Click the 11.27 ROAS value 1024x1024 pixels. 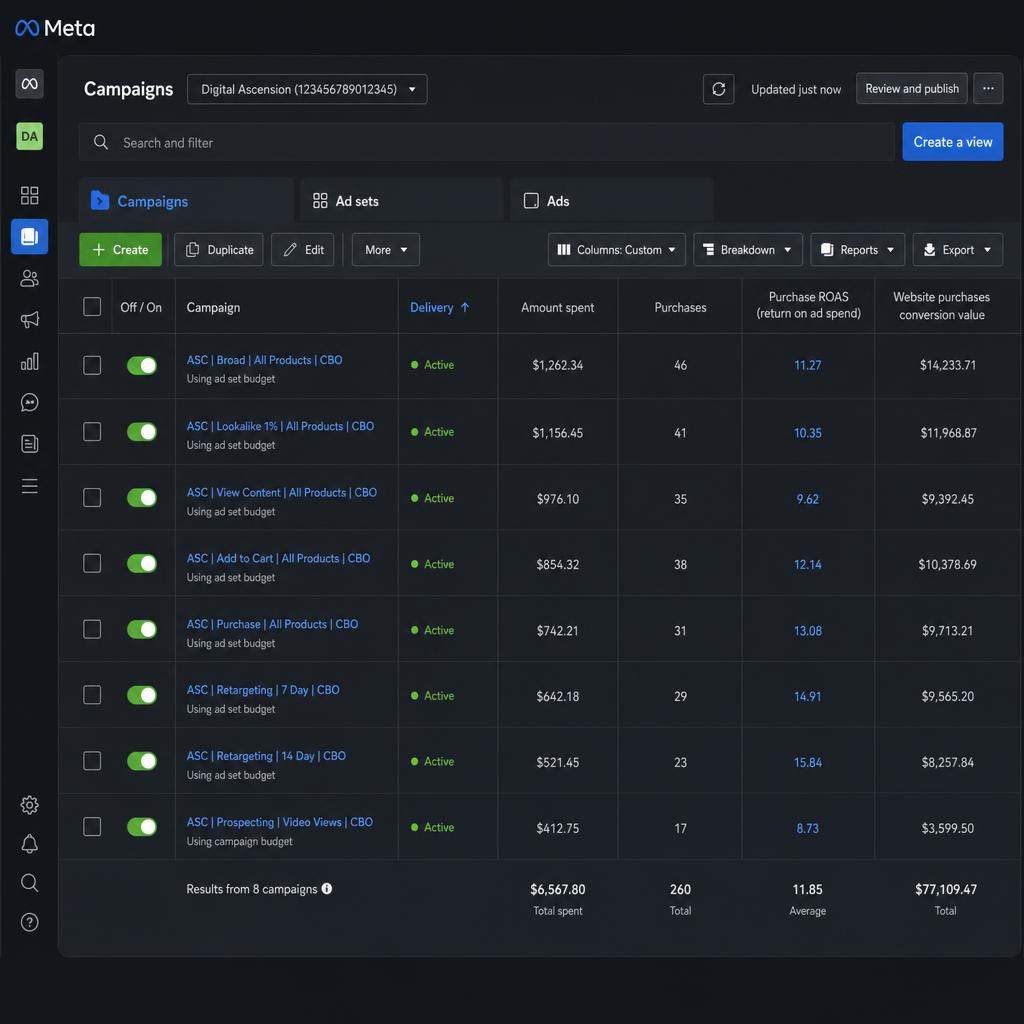[x=807, y=365]
